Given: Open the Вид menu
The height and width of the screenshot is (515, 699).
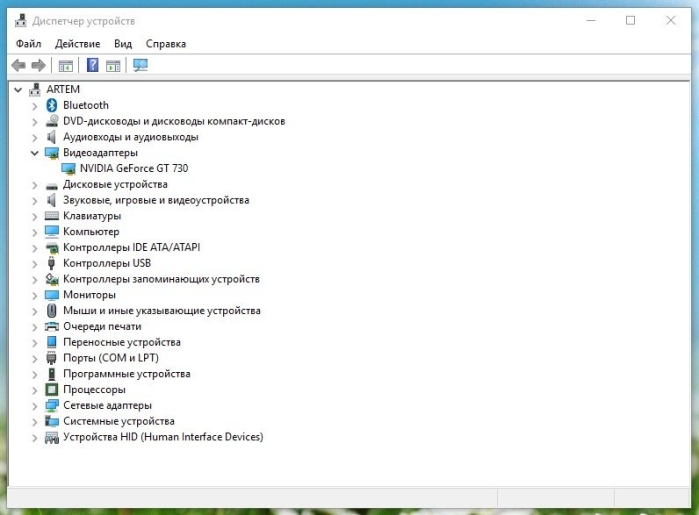Looking at the screenshot, I should tap(123, 44).
